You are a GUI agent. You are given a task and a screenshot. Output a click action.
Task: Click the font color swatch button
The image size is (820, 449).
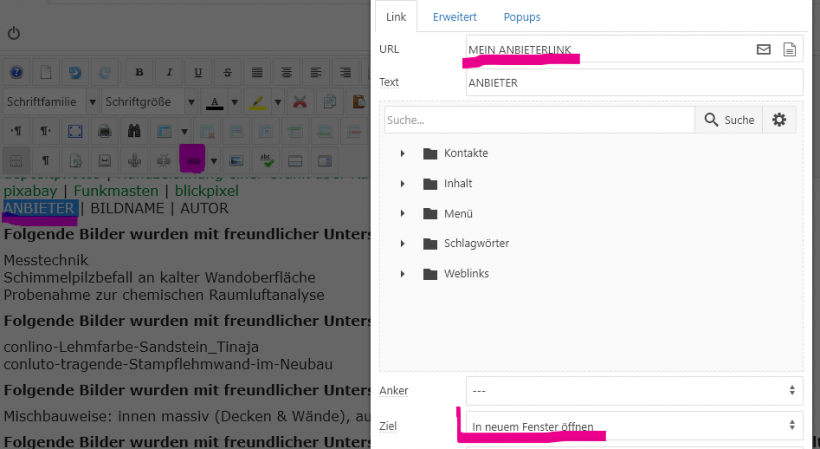coord(215,102)
